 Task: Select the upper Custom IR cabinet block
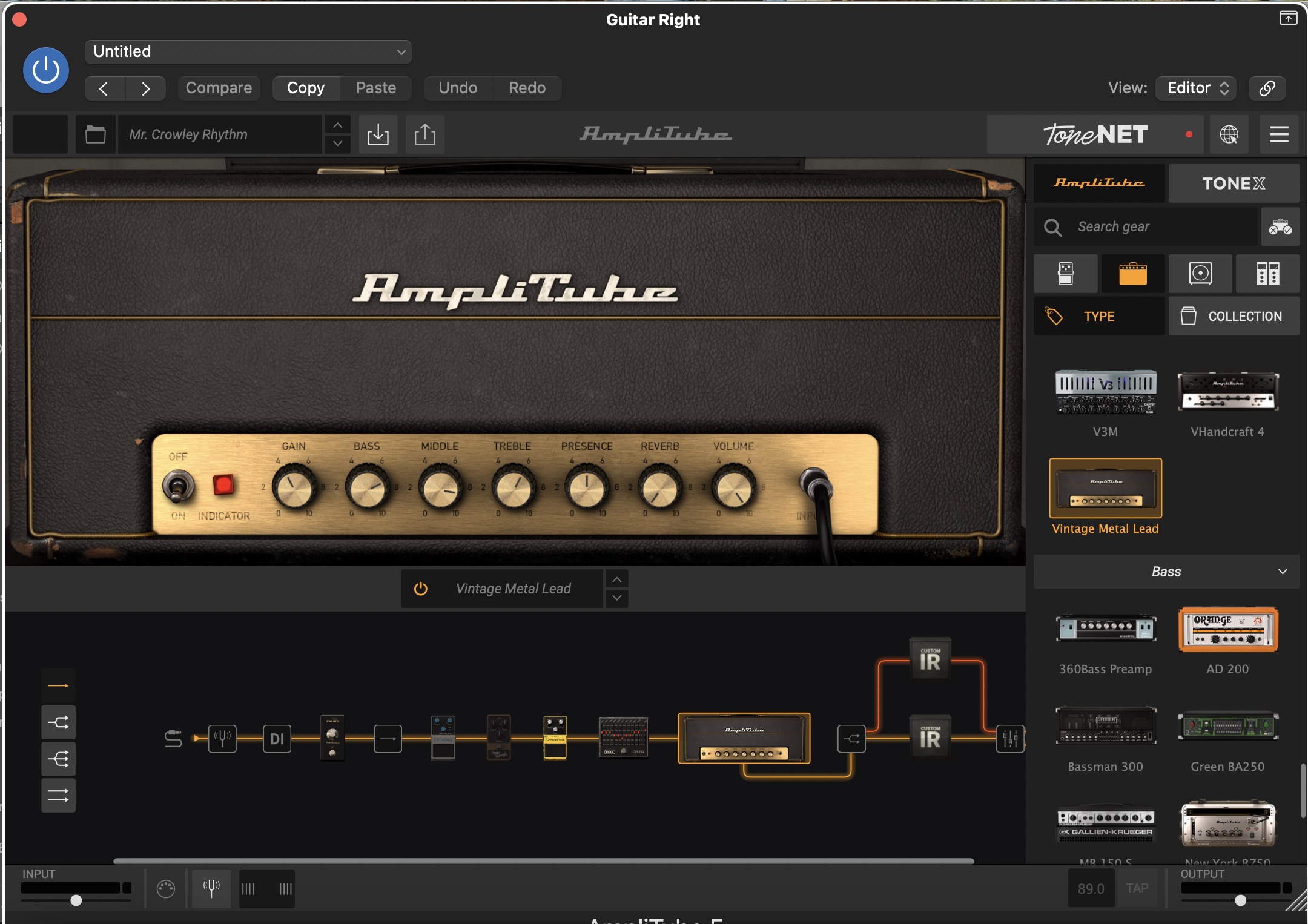(930, 659)
